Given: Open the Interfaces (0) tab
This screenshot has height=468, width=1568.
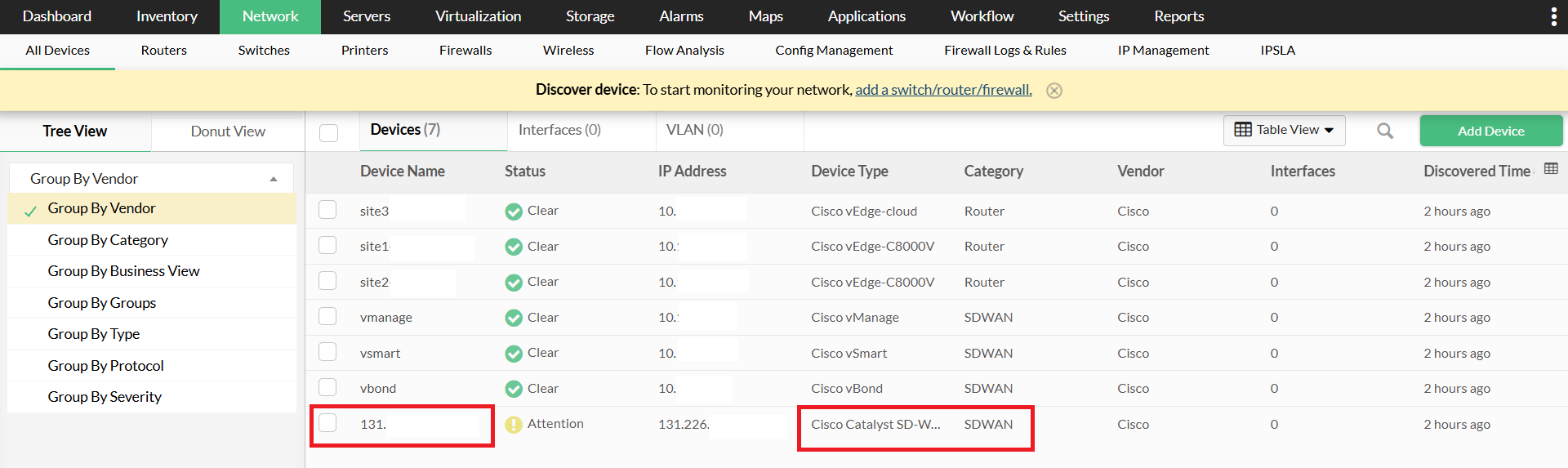Looking at the screenshot, I should tap(559, 130).
